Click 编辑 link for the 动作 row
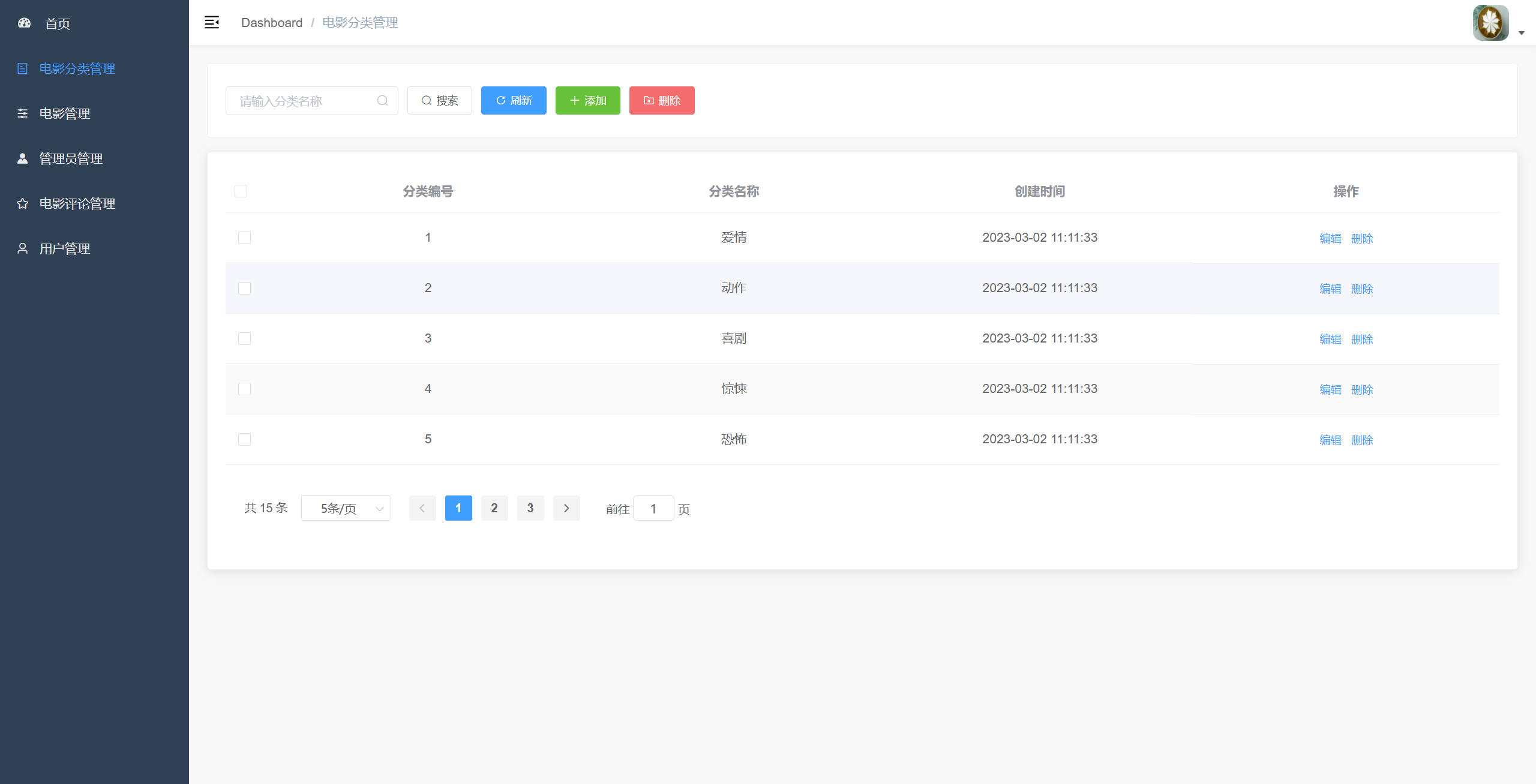The width and height of the screenshot is (1536, 784). tap(1330, 289)
